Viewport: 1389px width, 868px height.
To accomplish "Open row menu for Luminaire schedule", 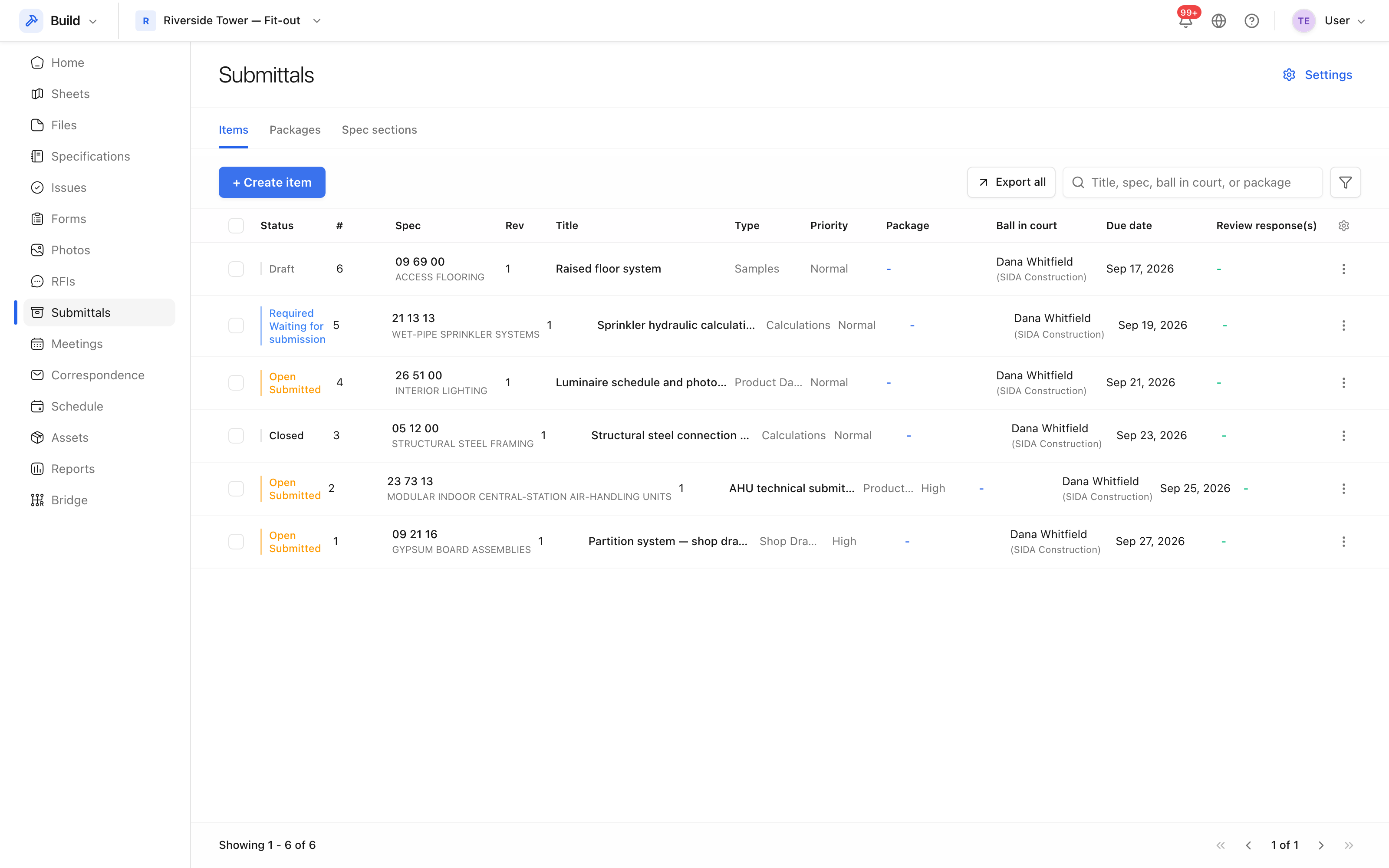I will [1344, 383].
